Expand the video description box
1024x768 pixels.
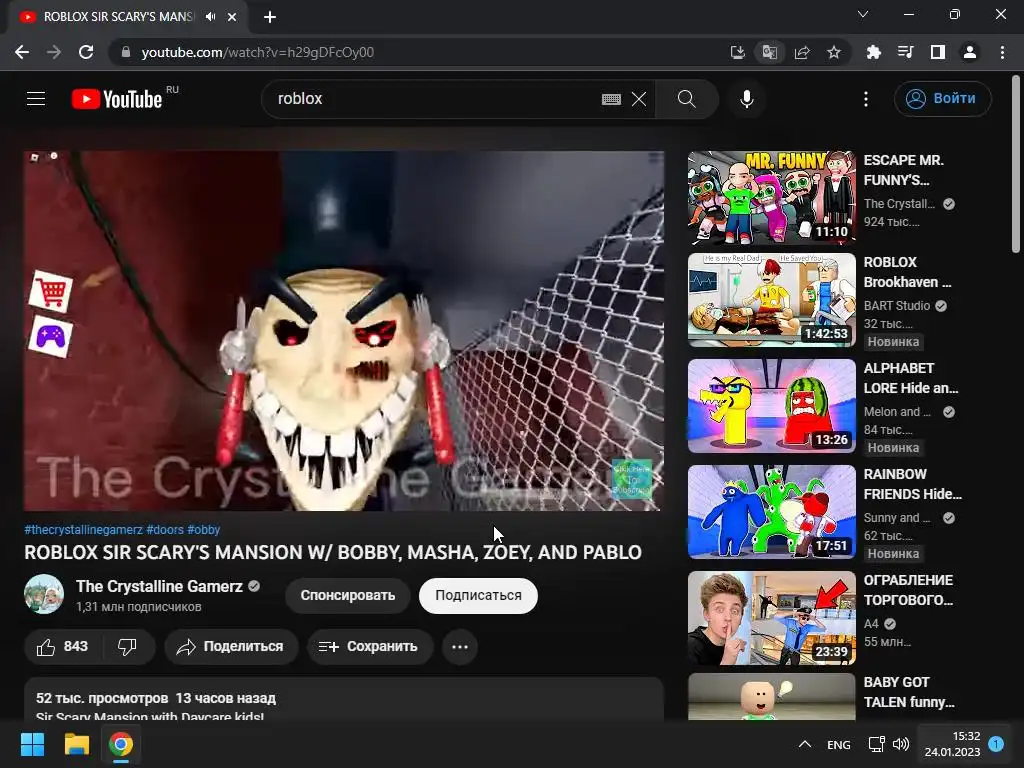[x=344, y=700]
